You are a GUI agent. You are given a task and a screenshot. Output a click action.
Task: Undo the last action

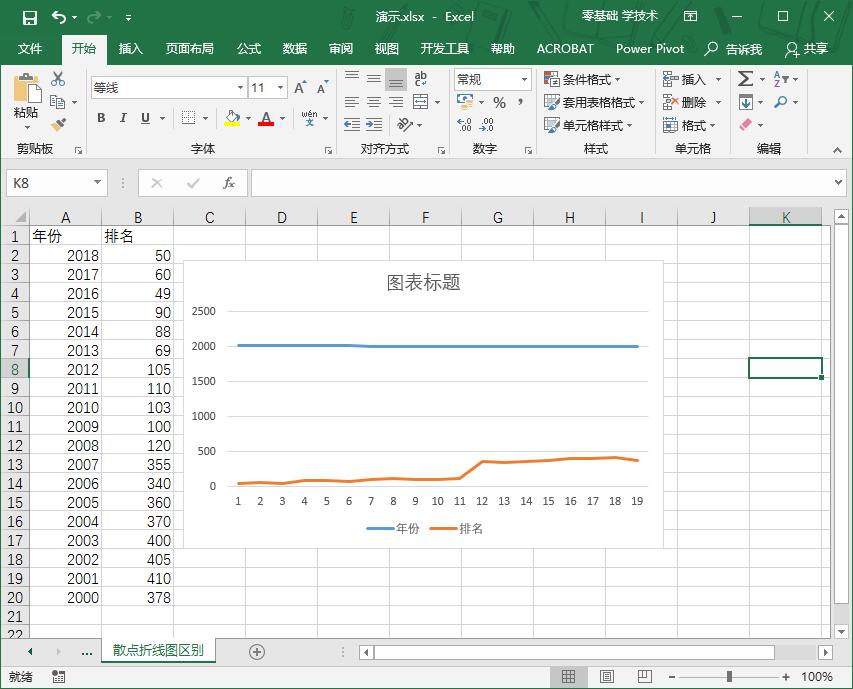[59, 17]
